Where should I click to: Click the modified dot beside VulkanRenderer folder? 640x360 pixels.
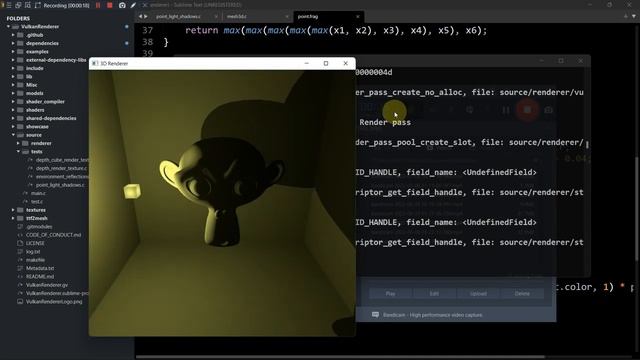(127, 27)
